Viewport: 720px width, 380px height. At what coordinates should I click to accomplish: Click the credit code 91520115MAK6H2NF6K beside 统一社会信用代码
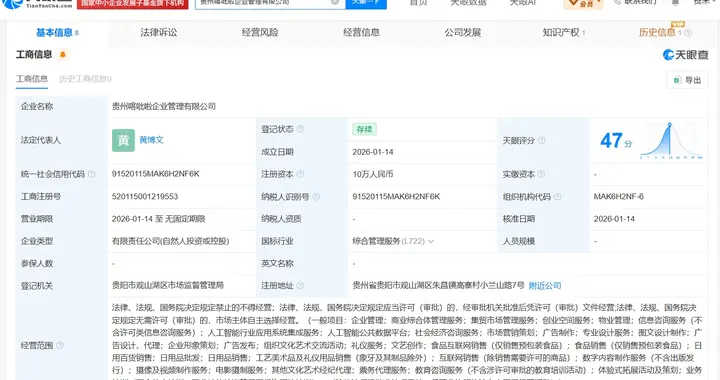[x=156, y=174]
